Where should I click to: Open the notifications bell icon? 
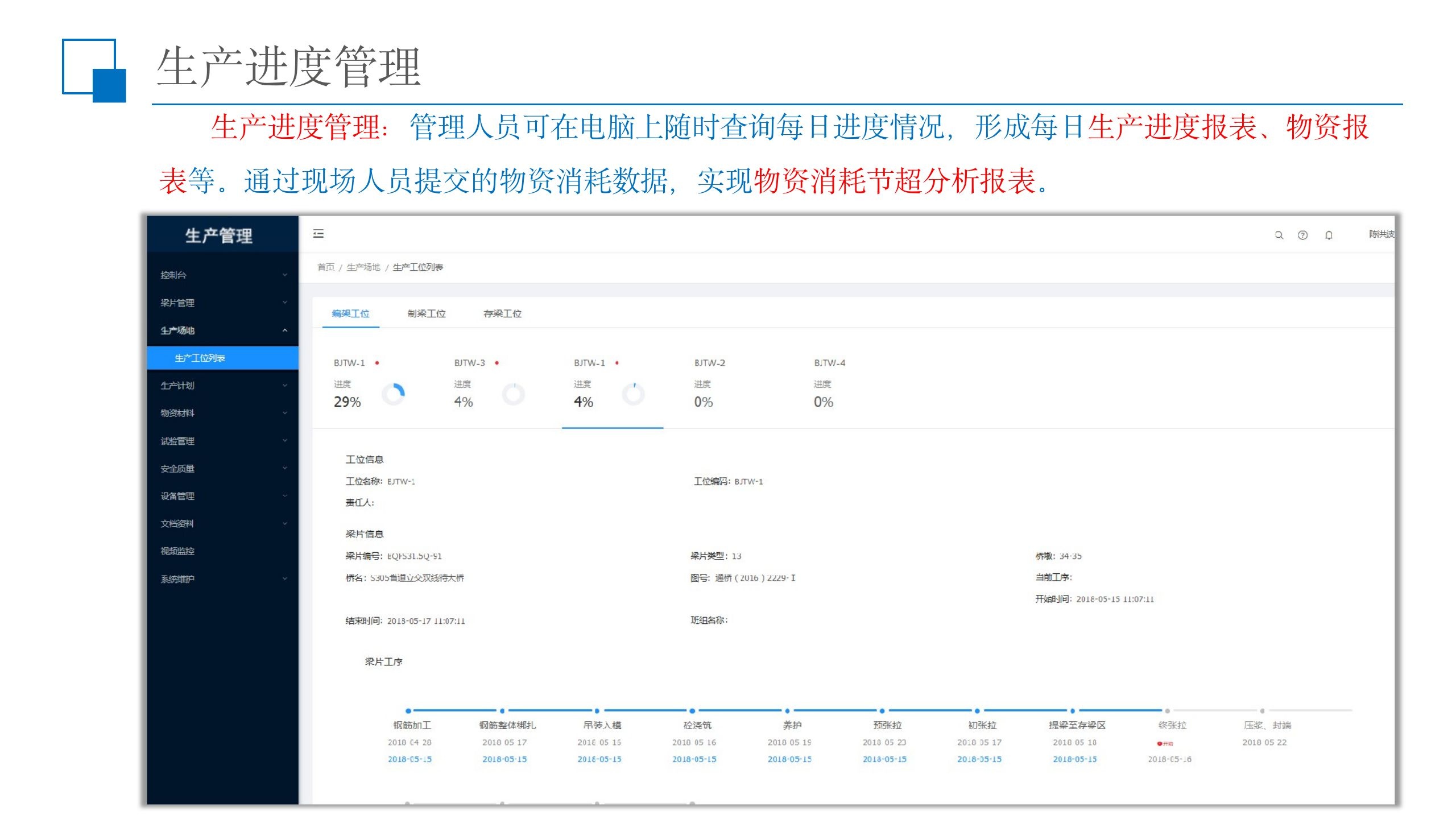(x=1329, y=235)
